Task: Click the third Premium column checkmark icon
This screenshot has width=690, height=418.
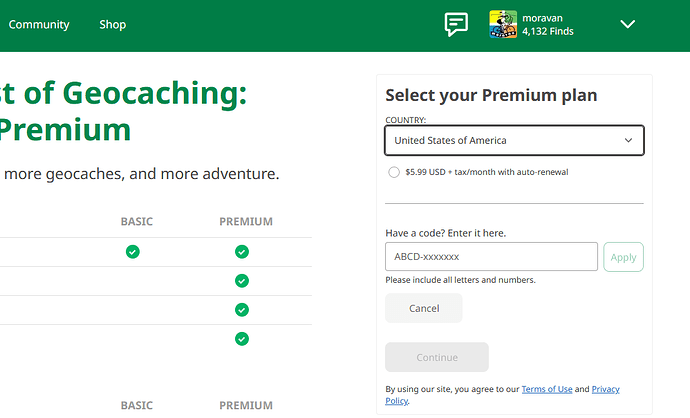Action: [x=242, y=310]
